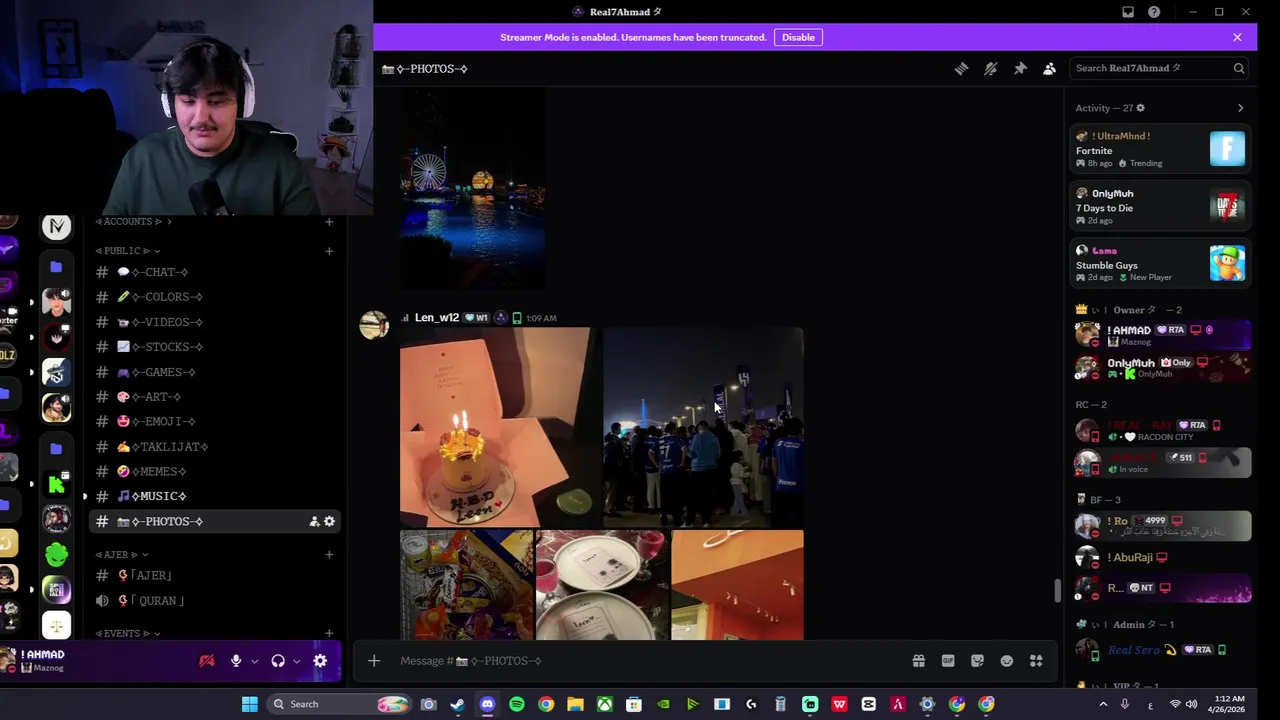
Task: Click the Windows Start button
Action: click(249, 704)
